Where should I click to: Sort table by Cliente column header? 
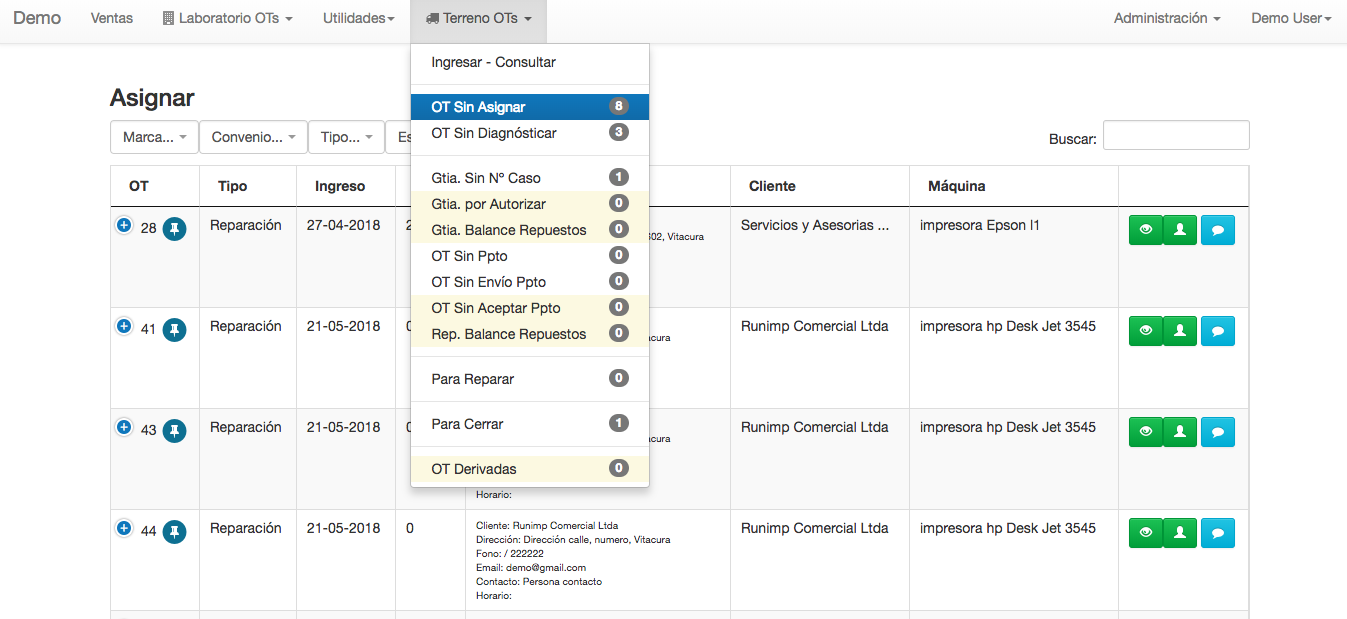tap(820, 186)
